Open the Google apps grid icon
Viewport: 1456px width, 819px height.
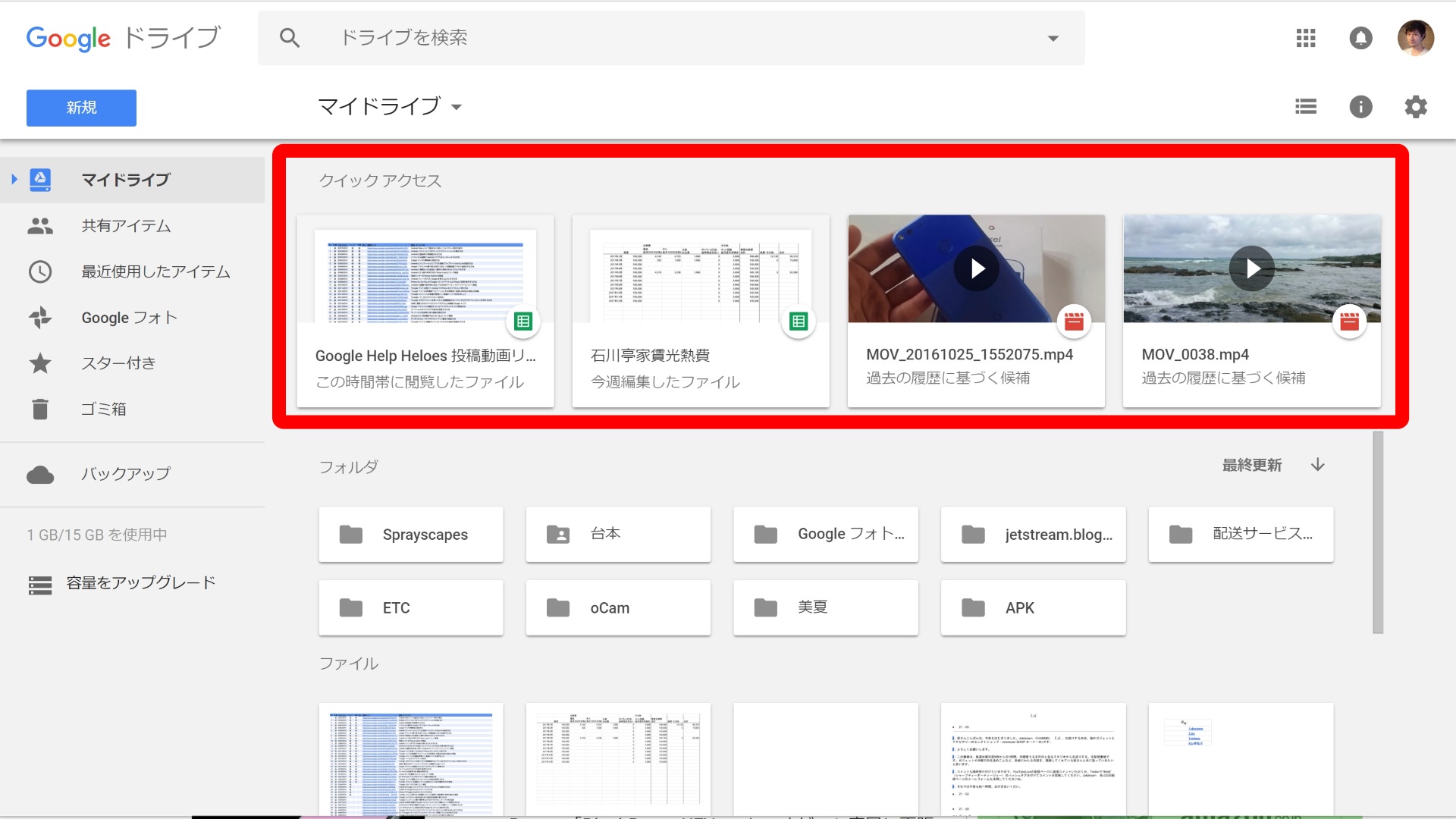pyautogui.click(x=1305, y=38)
